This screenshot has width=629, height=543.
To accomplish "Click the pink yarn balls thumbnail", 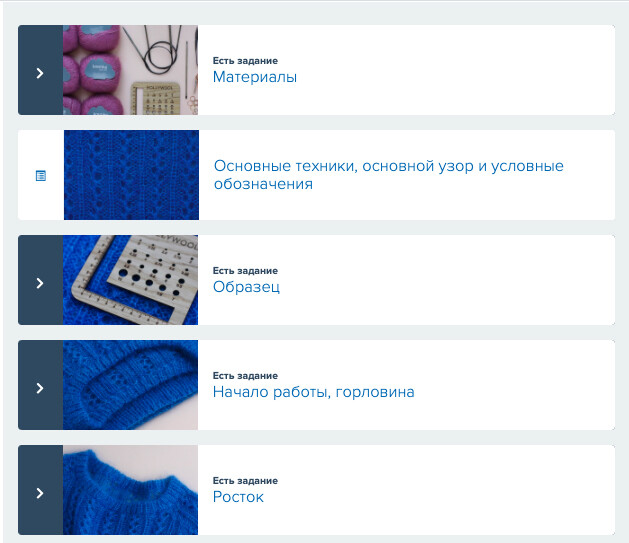I will click(130, 70).
